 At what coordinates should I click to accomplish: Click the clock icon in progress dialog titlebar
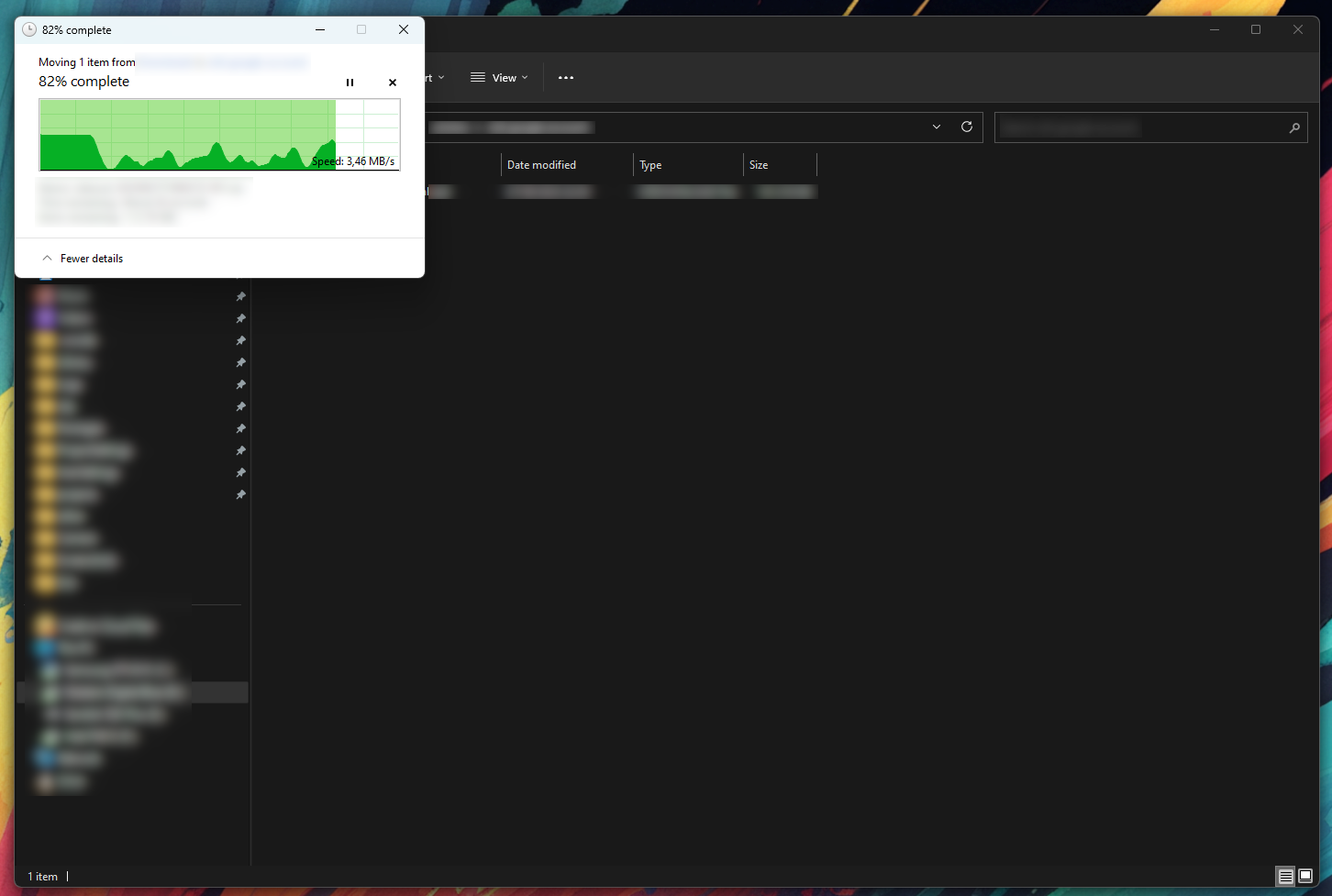(28, 29)
